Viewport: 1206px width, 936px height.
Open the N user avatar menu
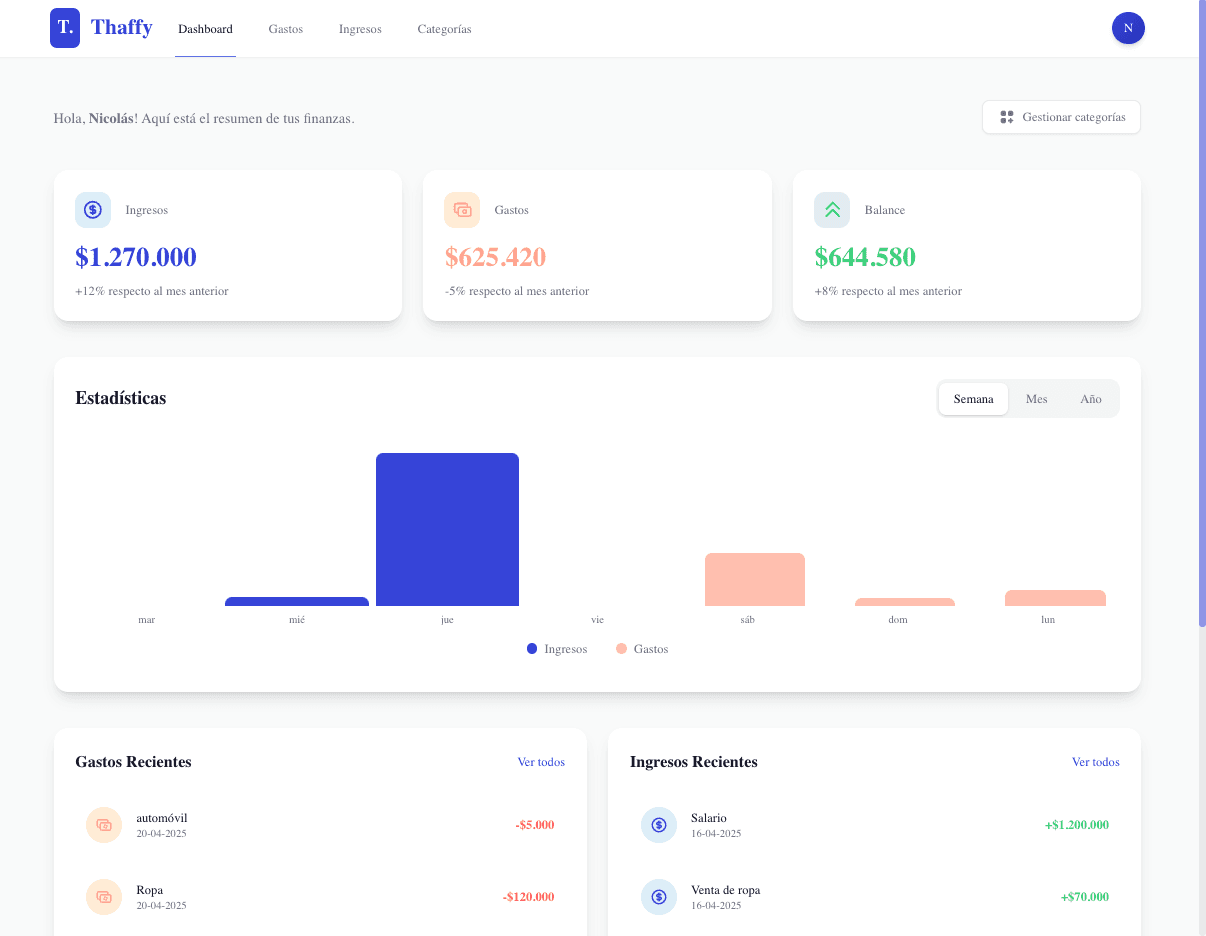coord(1128,28)
